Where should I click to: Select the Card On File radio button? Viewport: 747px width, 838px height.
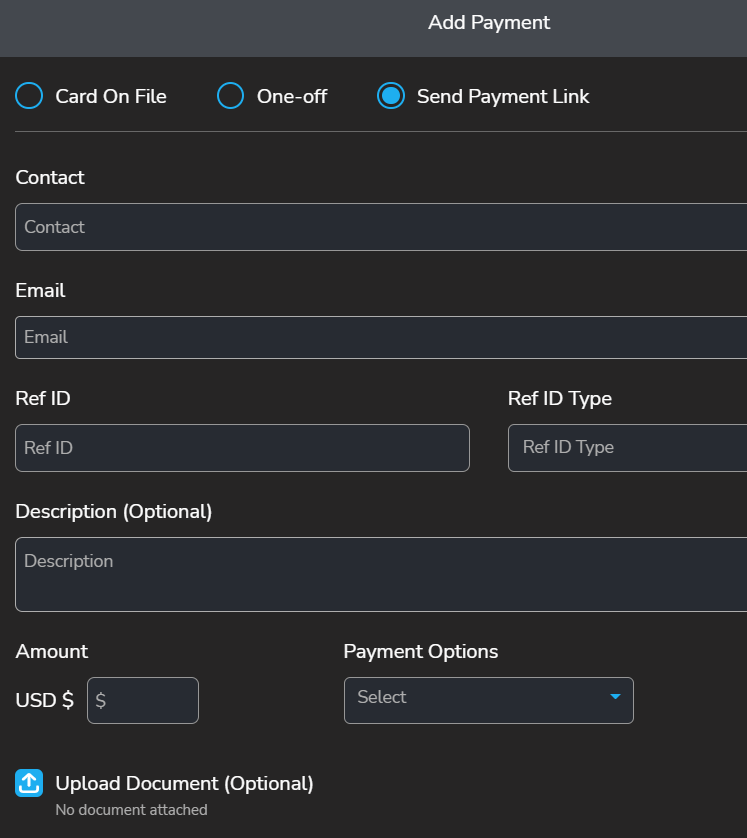pyautogui.click(x=30, y=96)
